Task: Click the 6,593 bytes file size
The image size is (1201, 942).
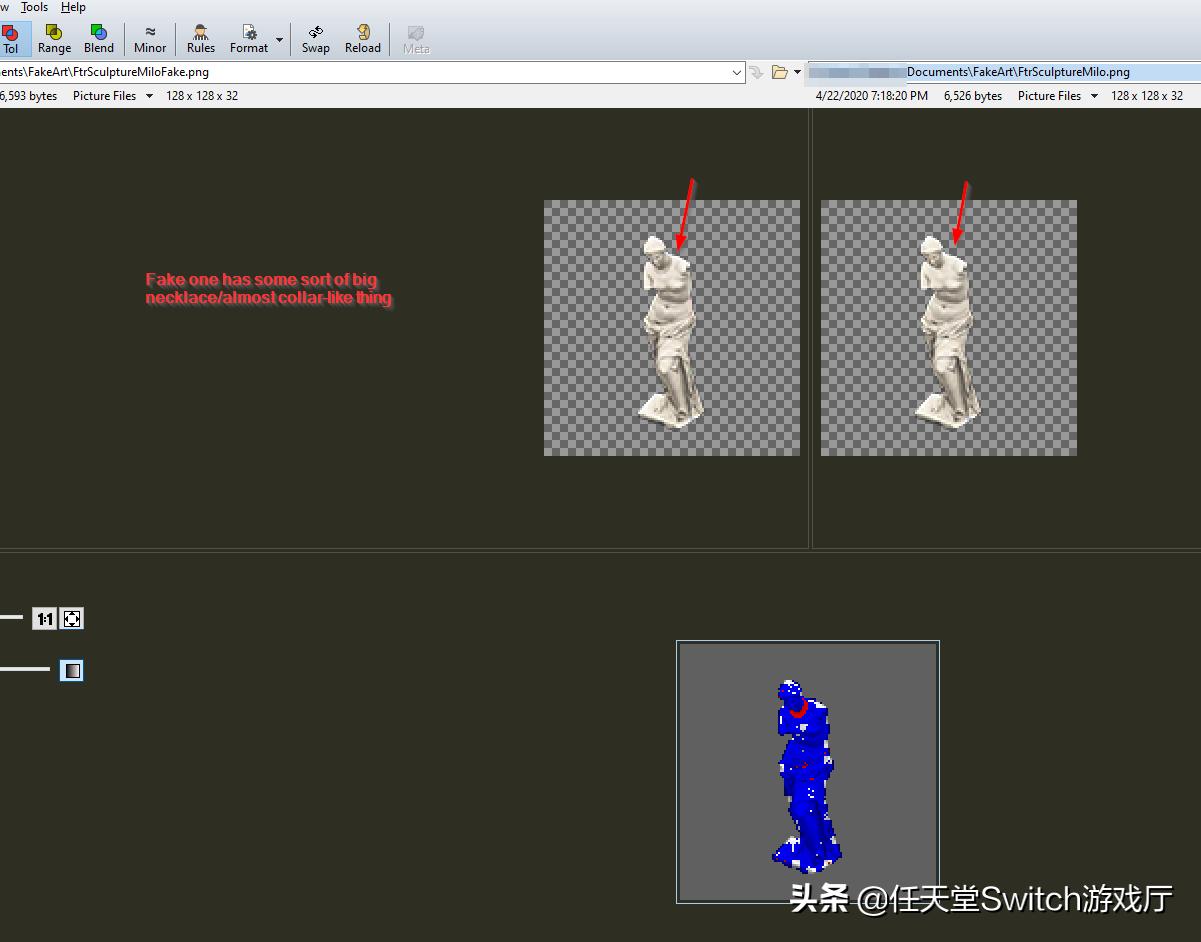Action: click(29, 96)
